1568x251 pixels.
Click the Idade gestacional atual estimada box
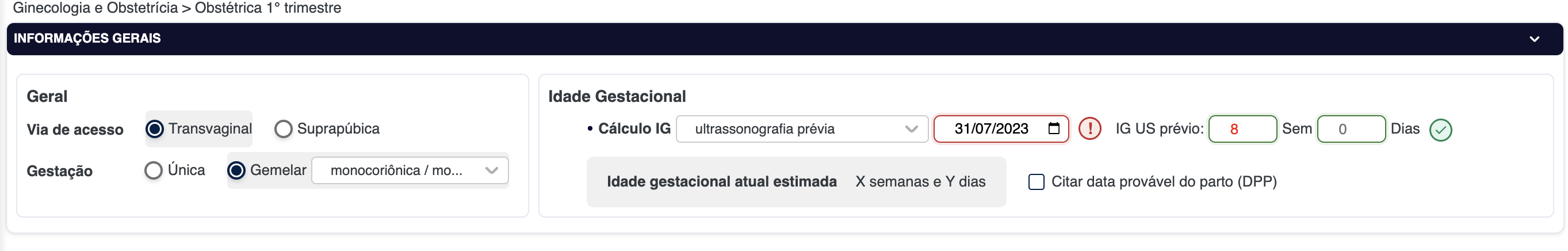(x=796, y=182)
